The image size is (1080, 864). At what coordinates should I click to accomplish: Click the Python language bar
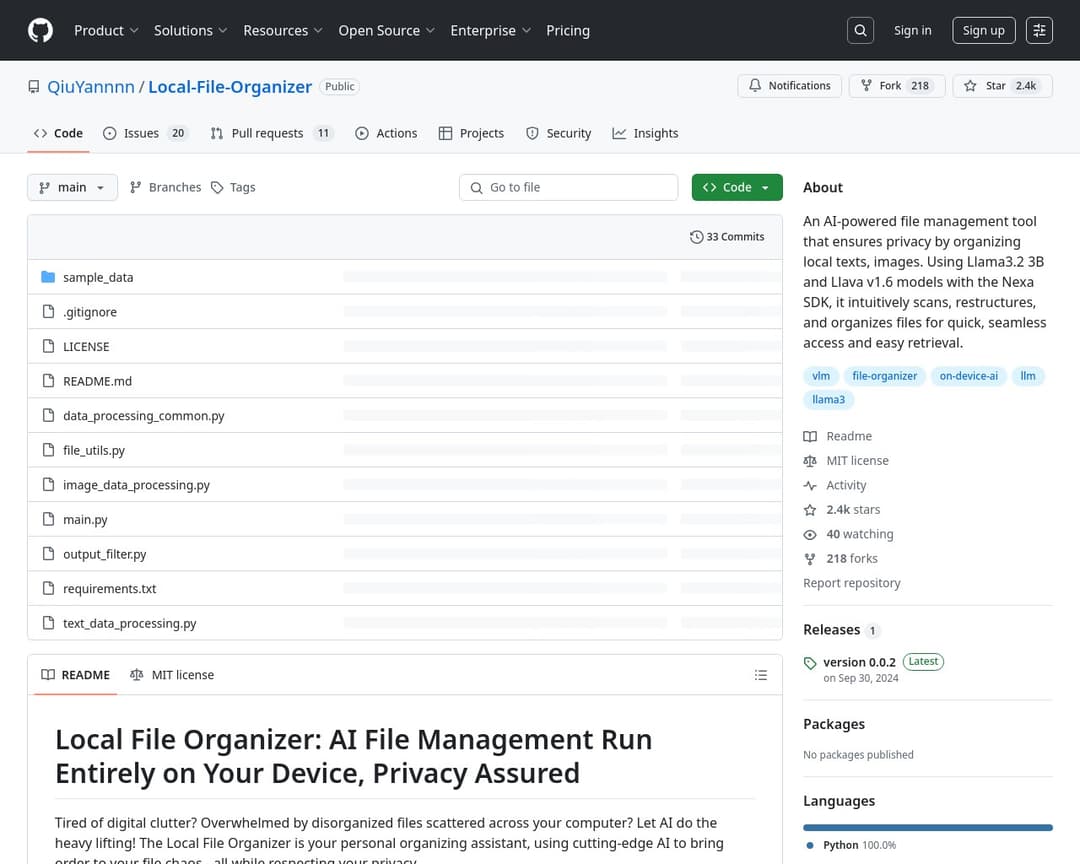[928, 827]
